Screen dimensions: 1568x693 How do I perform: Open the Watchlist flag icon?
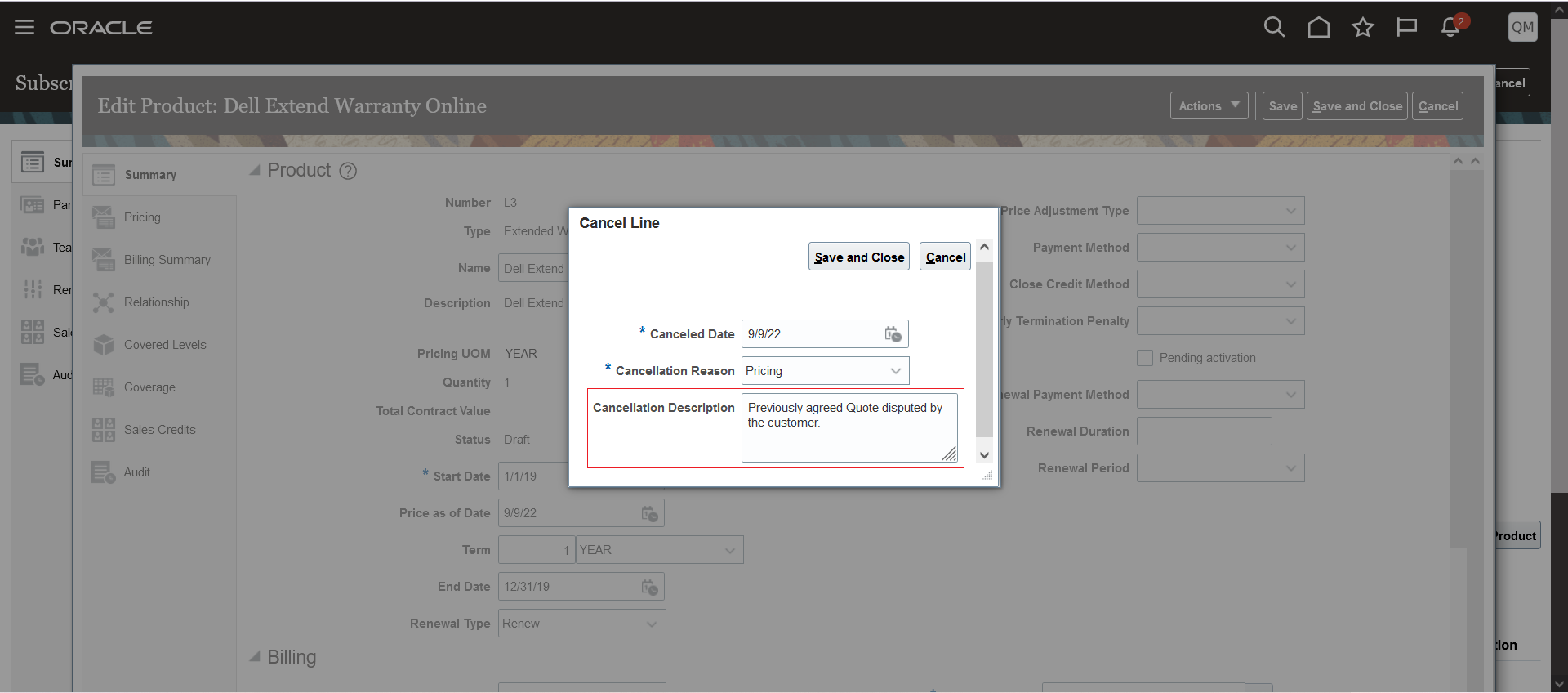[x=1406, y=27]
